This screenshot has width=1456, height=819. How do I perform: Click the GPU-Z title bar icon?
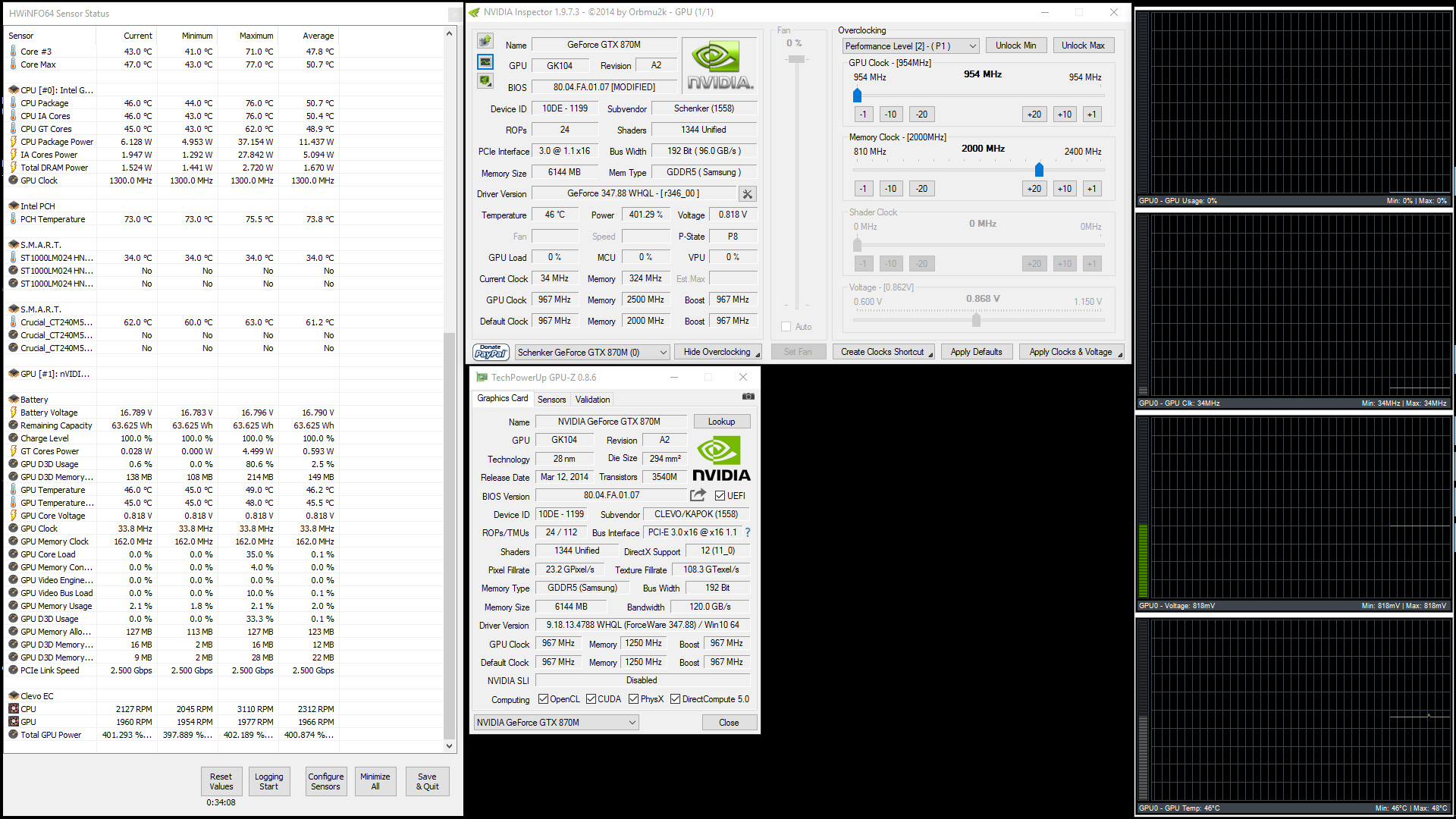tap(482, 377)
